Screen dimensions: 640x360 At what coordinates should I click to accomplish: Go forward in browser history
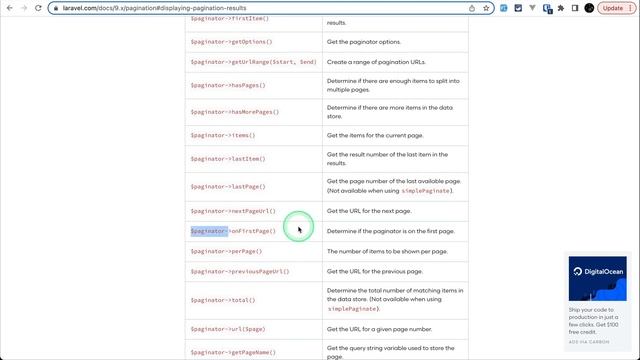24,8
